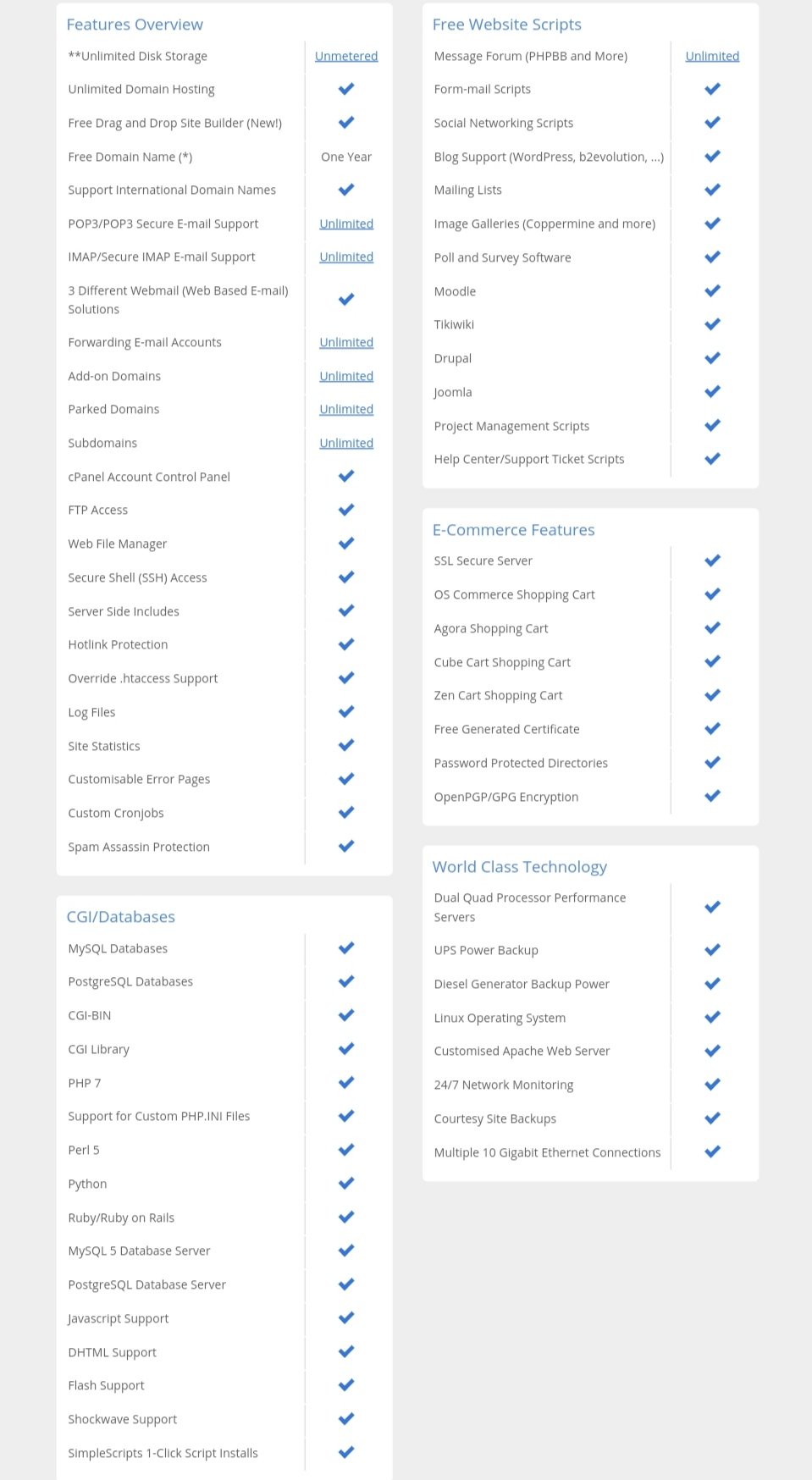The height and width of the screenshot is (1480, 812).
Task: Select the Features Overview heading
Action: point(135,25)
